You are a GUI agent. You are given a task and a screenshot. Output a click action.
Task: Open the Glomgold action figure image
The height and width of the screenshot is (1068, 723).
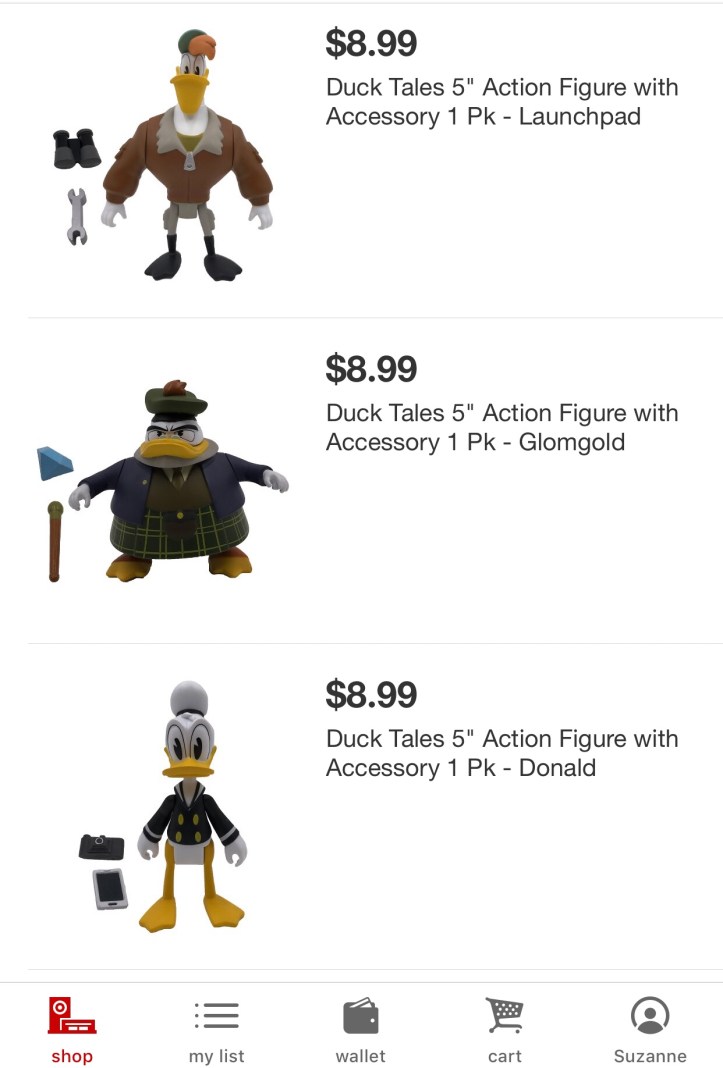(162, 481)
